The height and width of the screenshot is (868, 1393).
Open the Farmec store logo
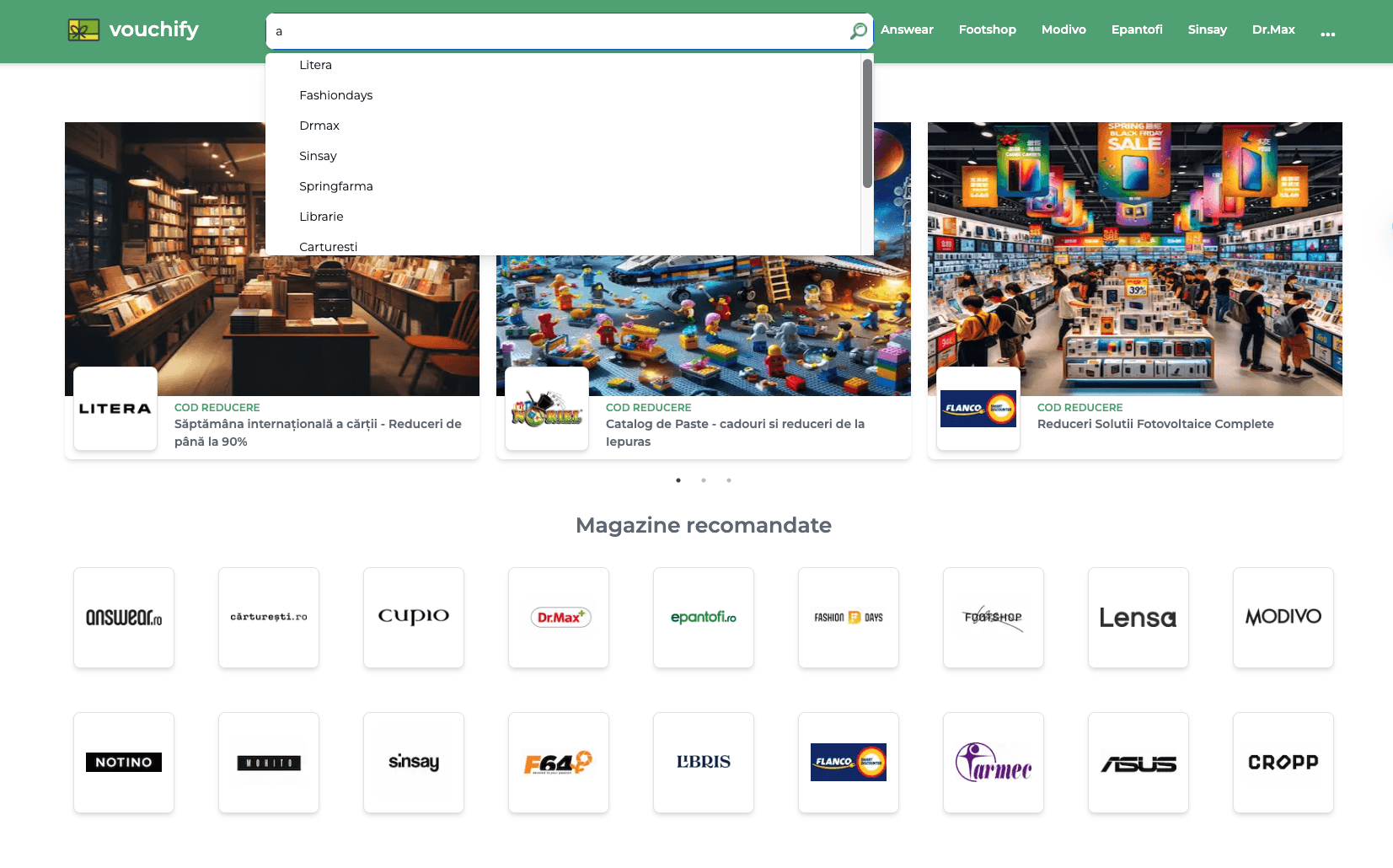pyautogui.click(x=994, y=763)
